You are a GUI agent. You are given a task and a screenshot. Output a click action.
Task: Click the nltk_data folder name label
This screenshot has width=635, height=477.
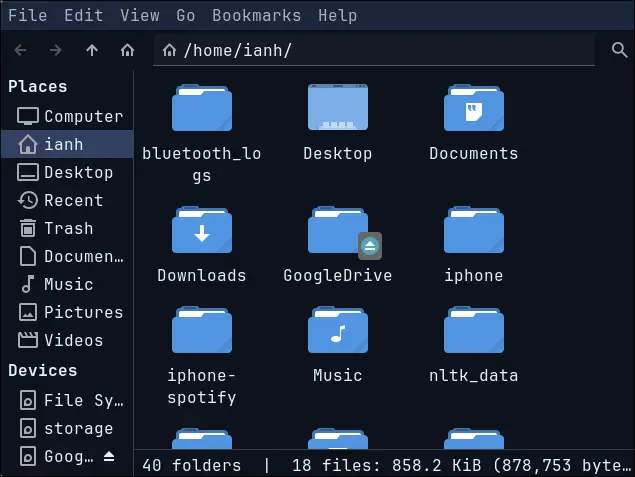click(474, 375)
